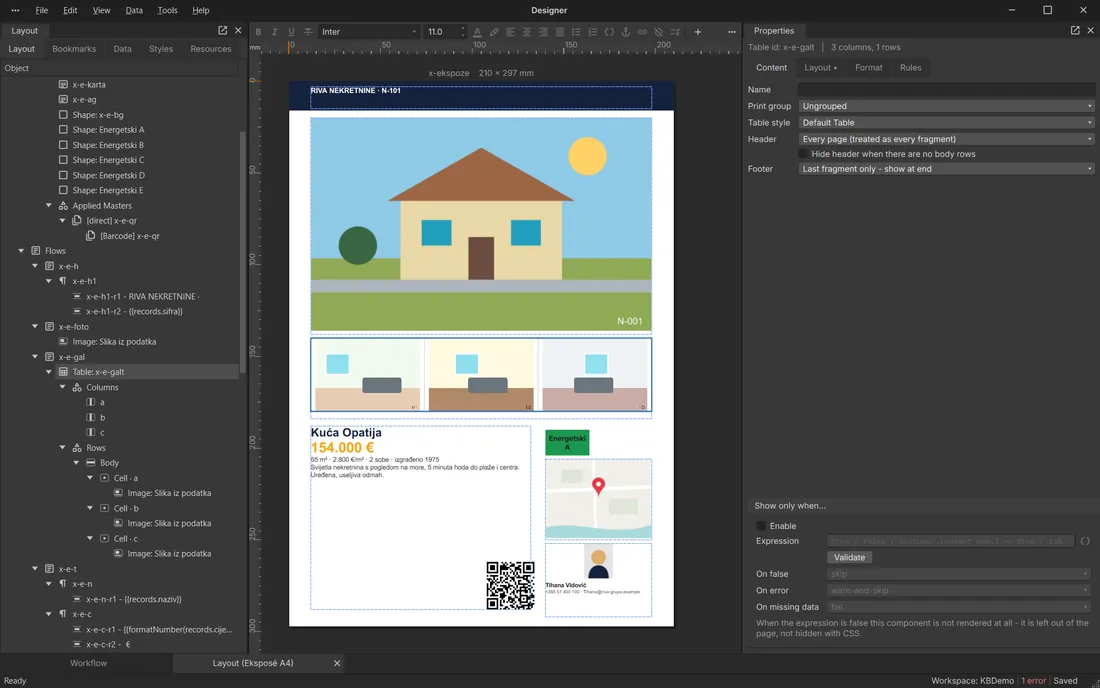The image size is (1100, 688).
Task: Click the Validate button
Action: pyautogui.click(x=850, y=557)
